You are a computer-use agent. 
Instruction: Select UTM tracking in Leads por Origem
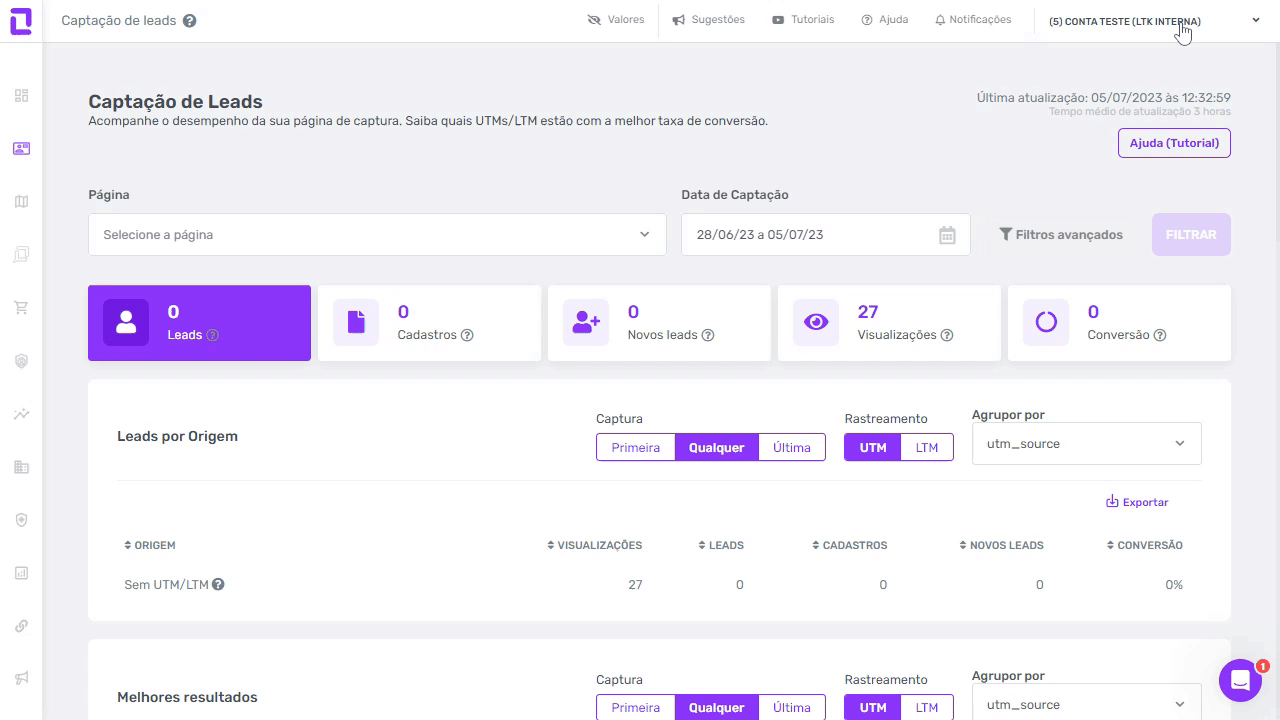(x=873, y=447)
